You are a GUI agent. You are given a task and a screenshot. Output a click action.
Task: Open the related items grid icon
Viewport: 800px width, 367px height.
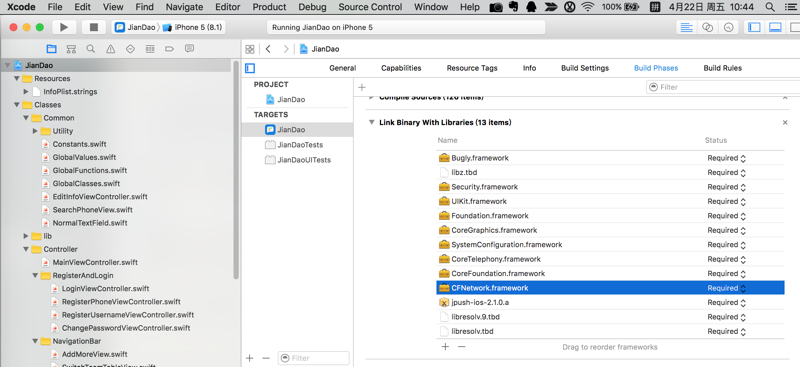(x=250, y=49)
